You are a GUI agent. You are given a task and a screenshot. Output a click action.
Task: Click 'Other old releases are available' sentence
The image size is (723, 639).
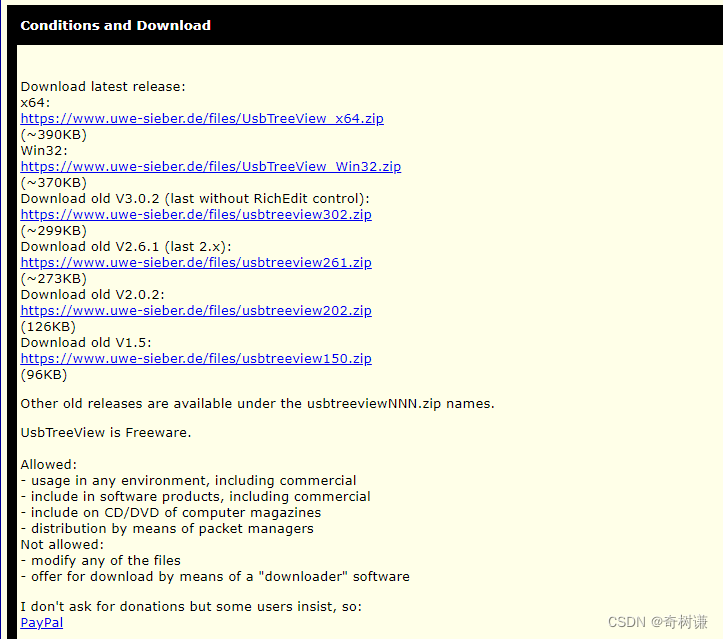257,404
